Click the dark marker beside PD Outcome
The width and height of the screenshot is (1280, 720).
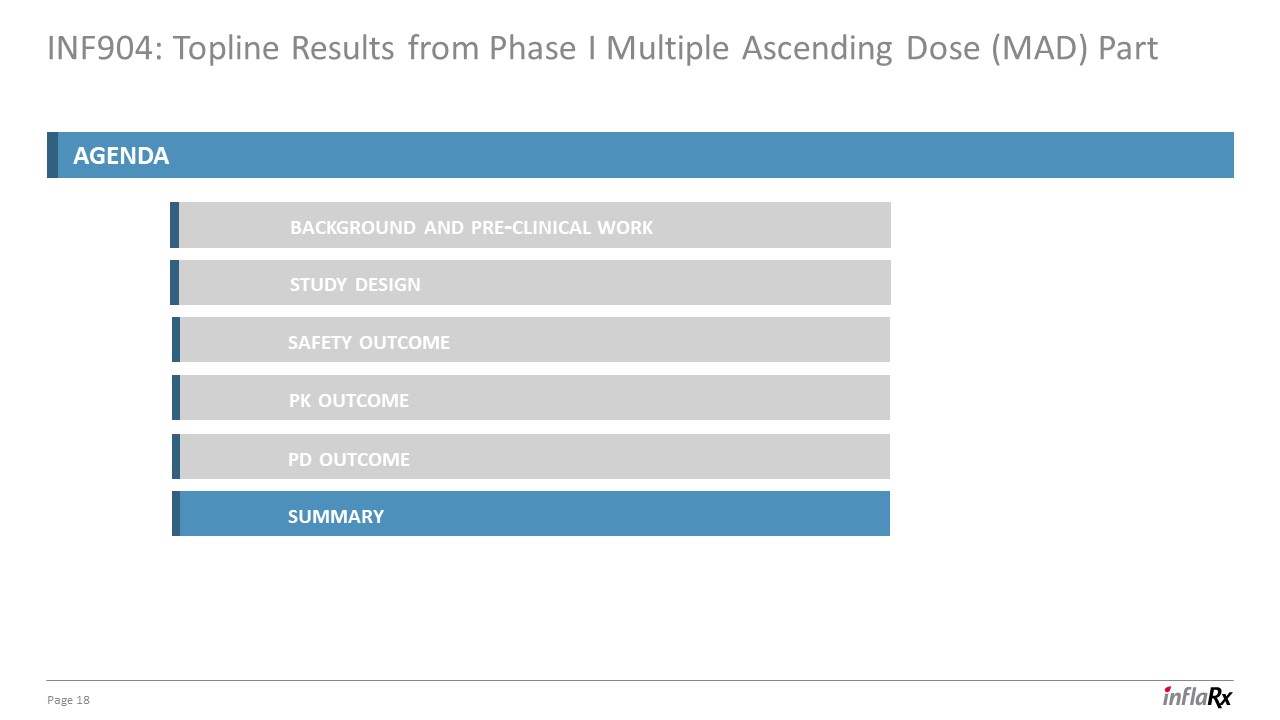(176, 457)
